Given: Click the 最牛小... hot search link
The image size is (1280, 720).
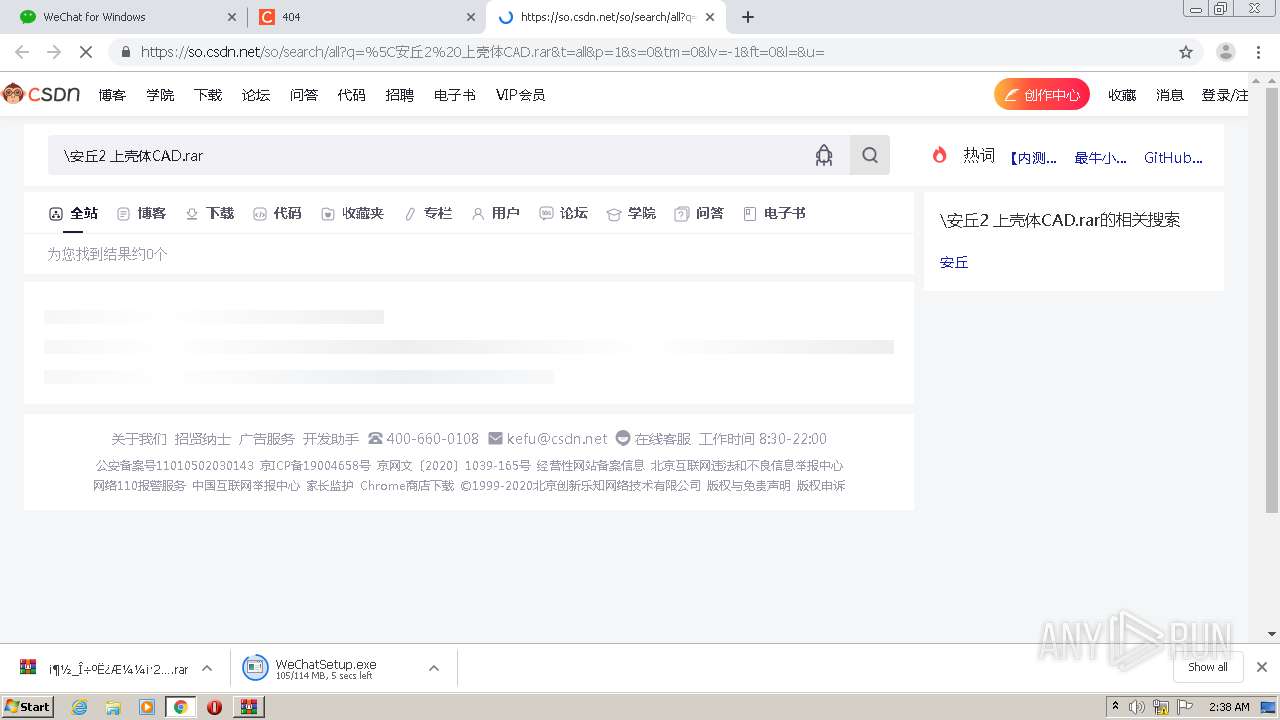Looking at the screenshot, I should (1100, 157).
